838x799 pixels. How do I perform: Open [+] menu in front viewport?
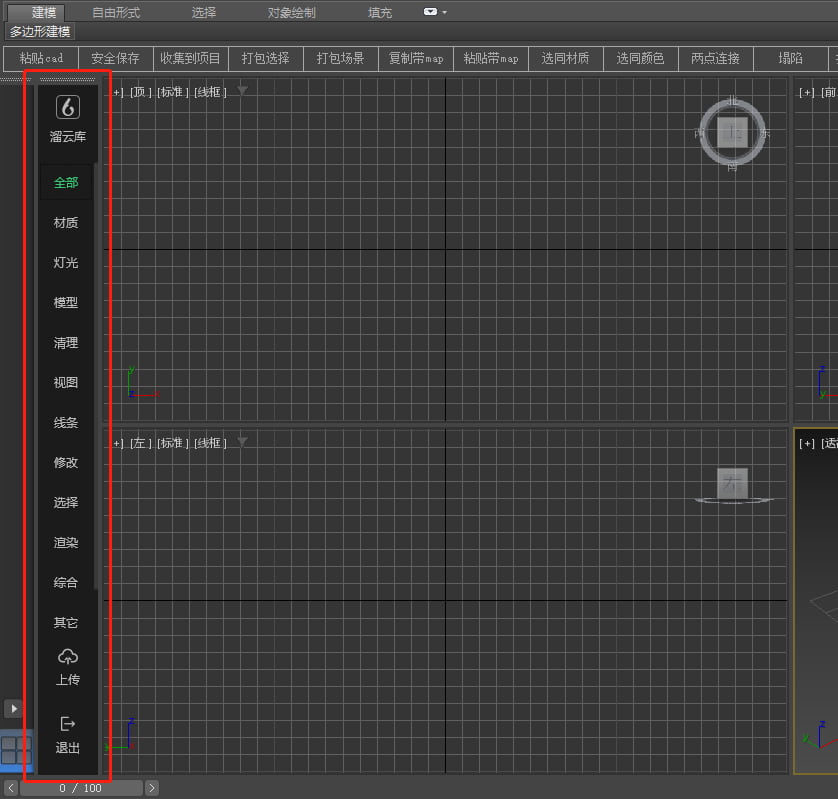pyautogui.click(x=806, y=92)
